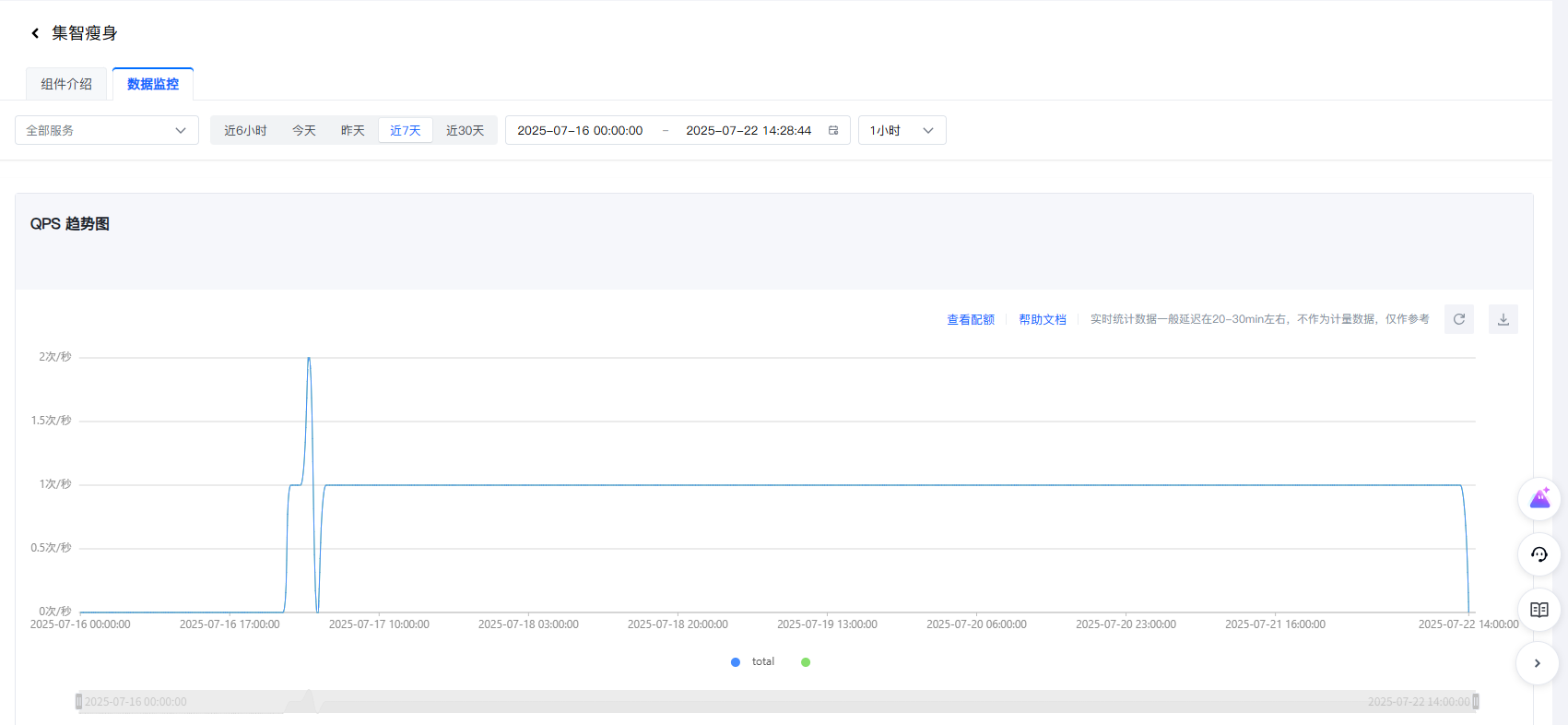Image resolution: width=1568 pixels, height=725 pixels.
Task: Select the 近7天 time range option
Action: pos(405,130)
